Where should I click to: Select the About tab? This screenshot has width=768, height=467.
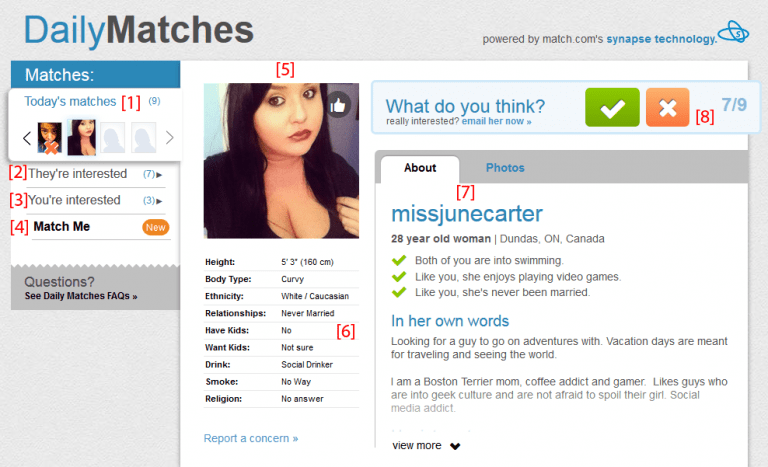pos(420,168)
